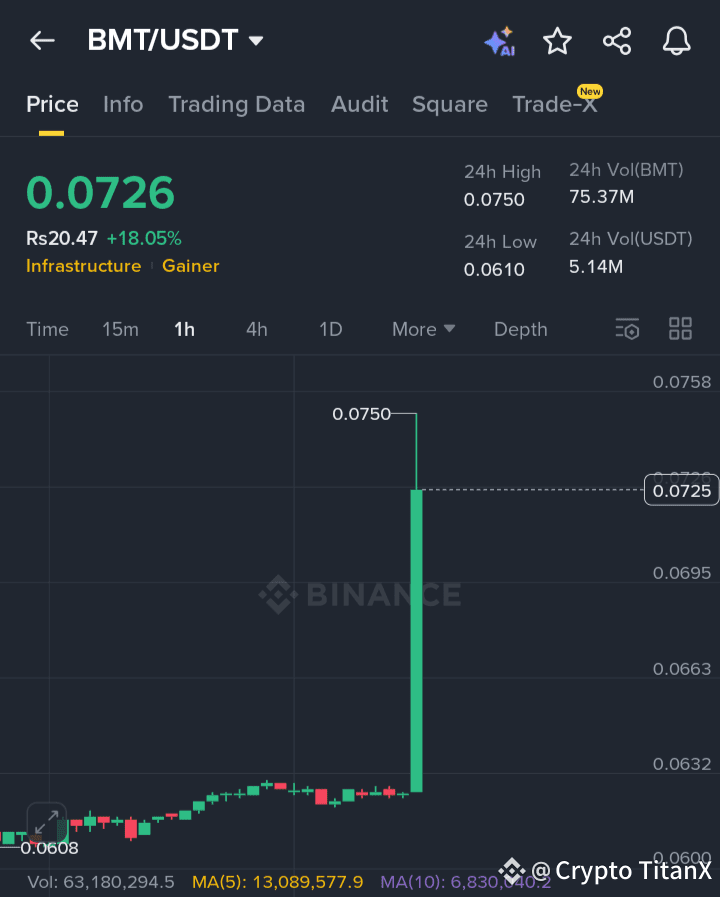Screen dimensions: 720x897
Task: Tap the 0.0750 high marker label
Action: point(361,414)
